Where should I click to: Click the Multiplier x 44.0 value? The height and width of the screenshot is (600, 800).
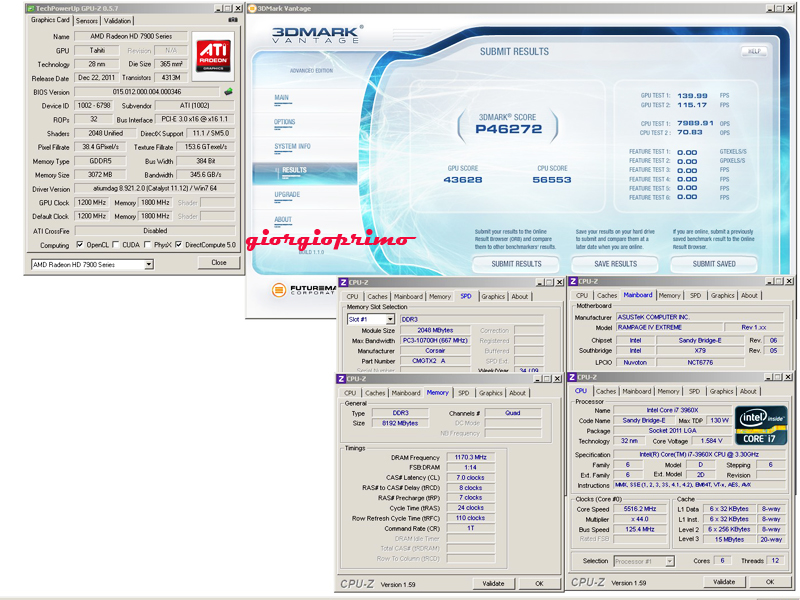(x=640, y=519)
